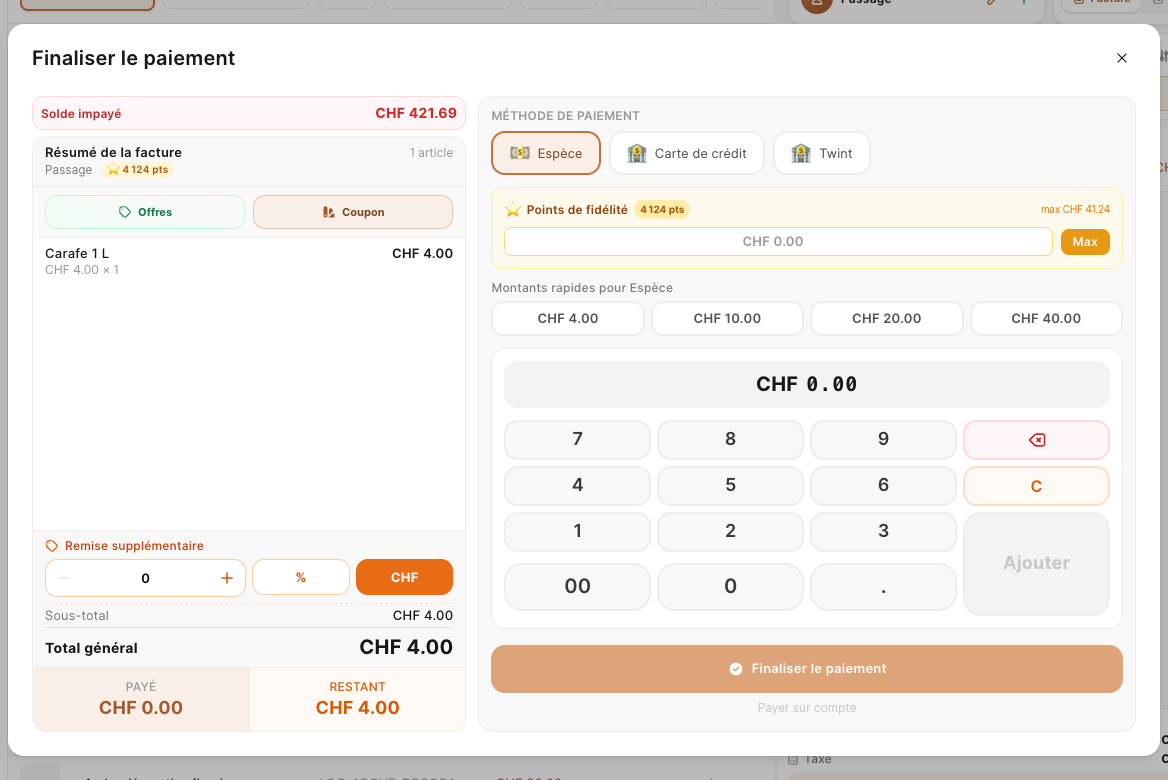Click the Sous-total CHF 4.00 value

tap(422, 615)
